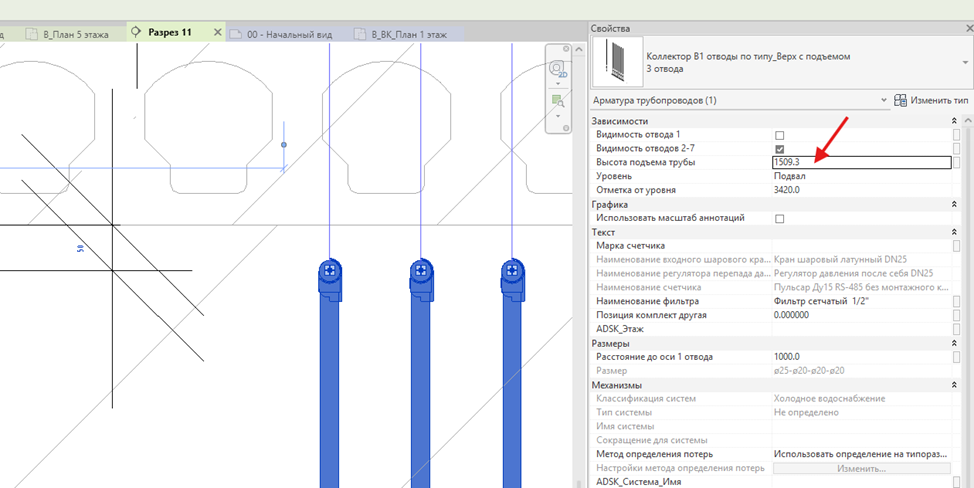
Task: Click associate parameter button for Позиция комплект другая
Action: point(957,315)
